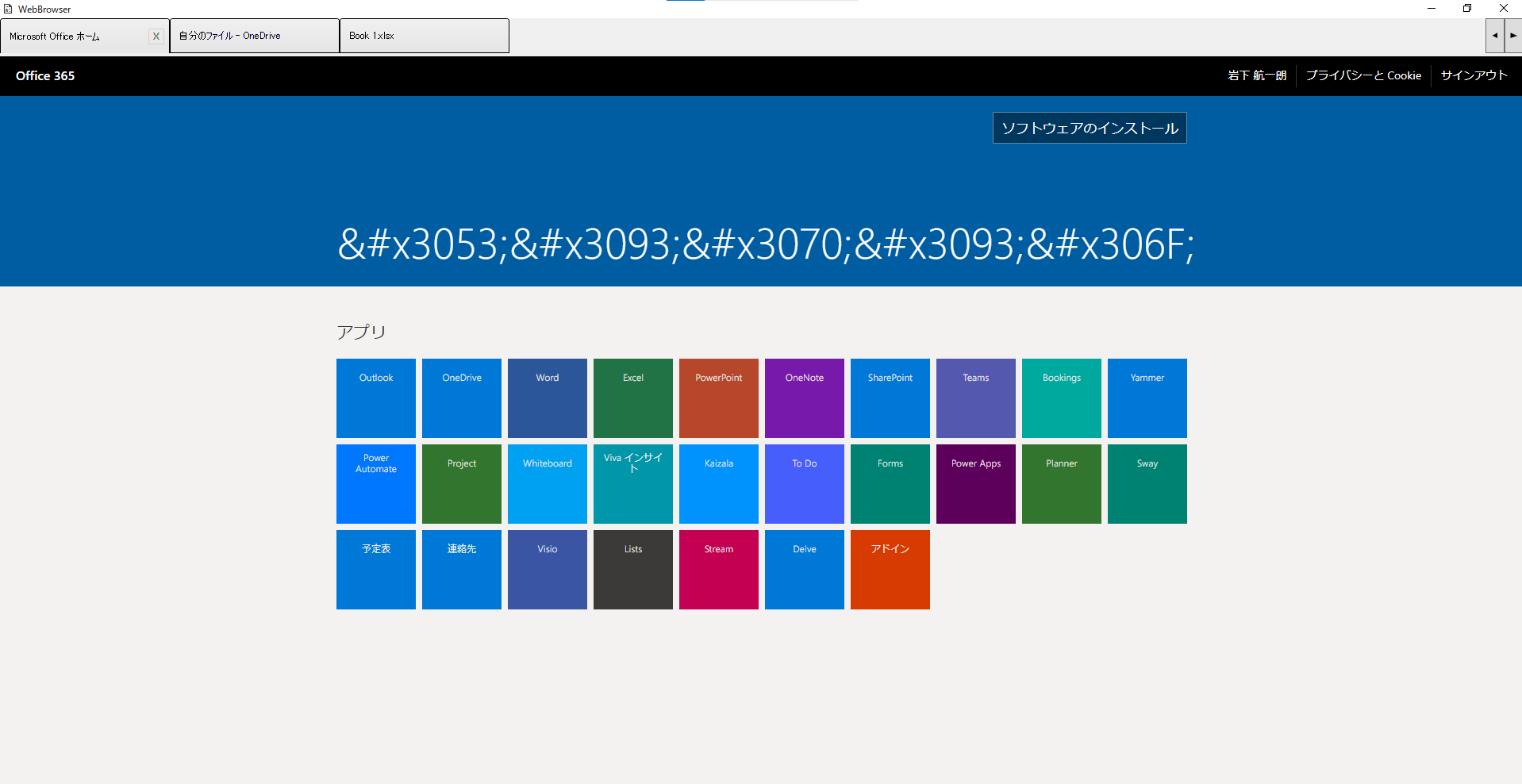Viewport: 1522px width, 784px height.
Task: Launch the Sway tile
Action: coord(1147,484)
